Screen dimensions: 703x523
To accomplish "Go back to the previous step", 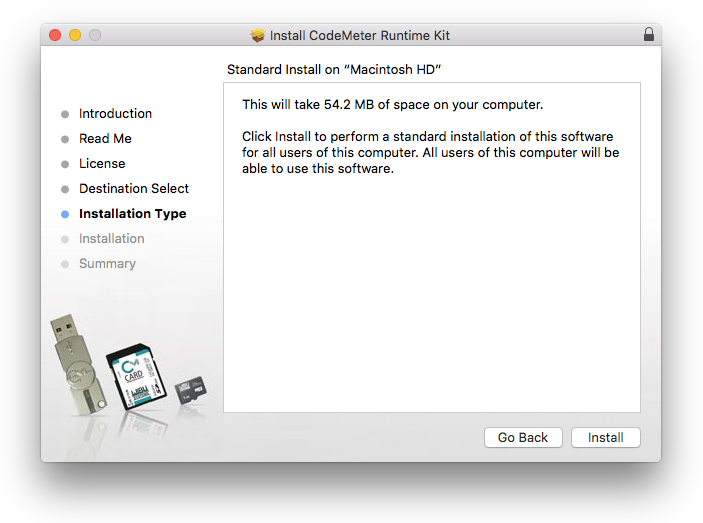I will pos(523,437).
